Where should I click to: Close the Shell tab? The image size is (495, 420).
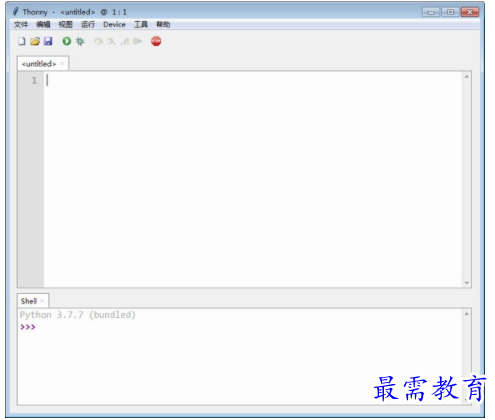(42, 301)
